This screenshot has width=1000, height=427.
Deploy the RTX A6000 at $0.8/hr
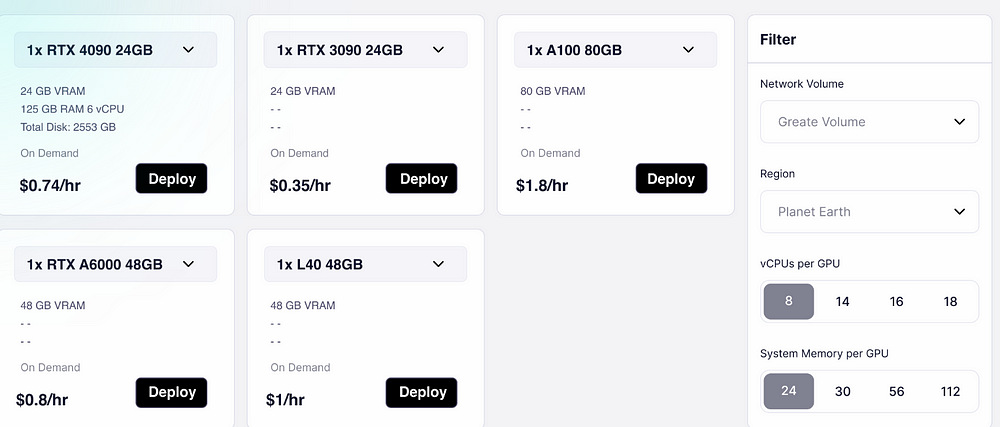coord(171,392)
